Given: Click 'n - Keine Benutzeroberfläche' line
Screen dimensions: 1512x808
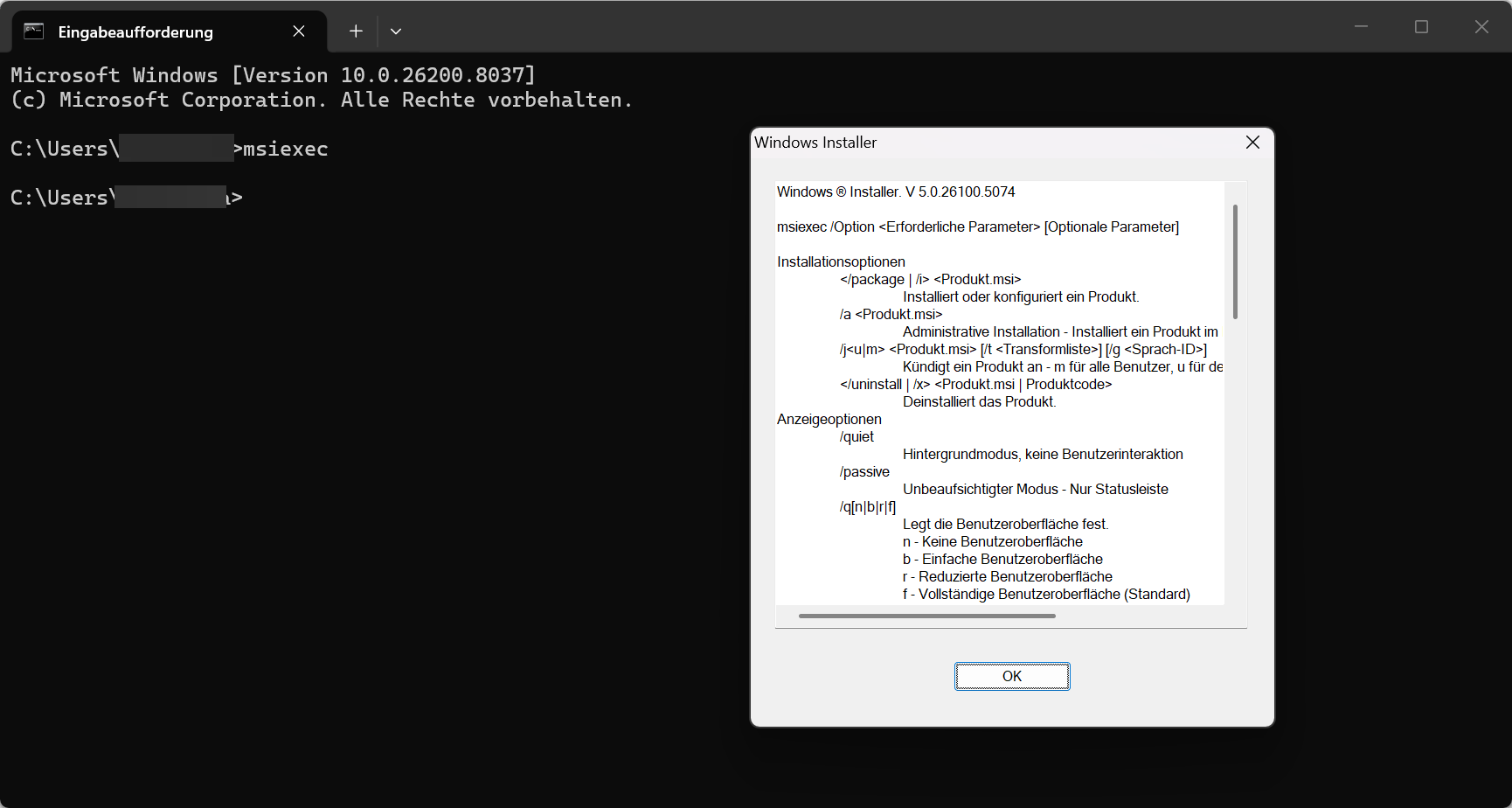Looking at the screenshot, I should click(x=993, y=541).
